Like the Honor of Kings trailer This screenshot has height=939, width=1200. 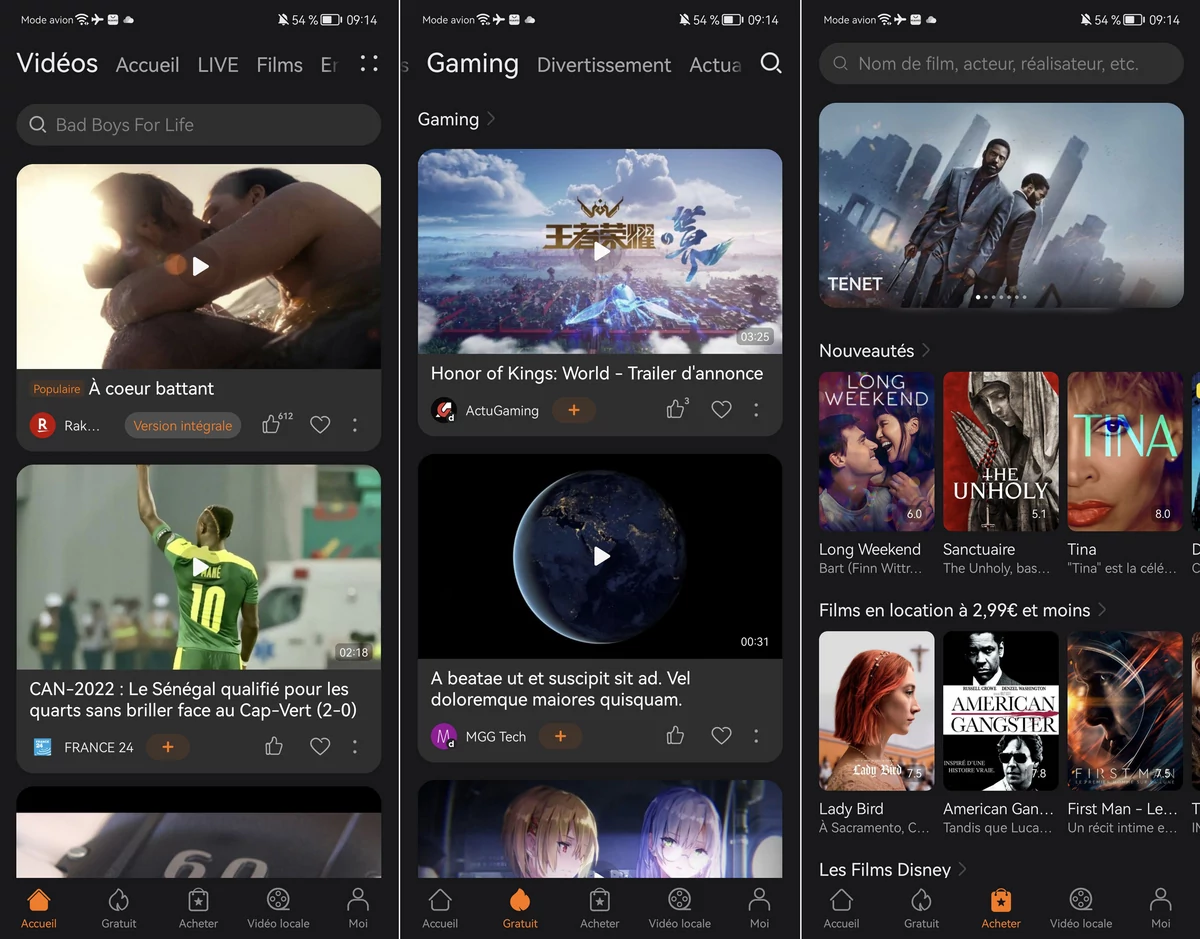pos(676,408)
